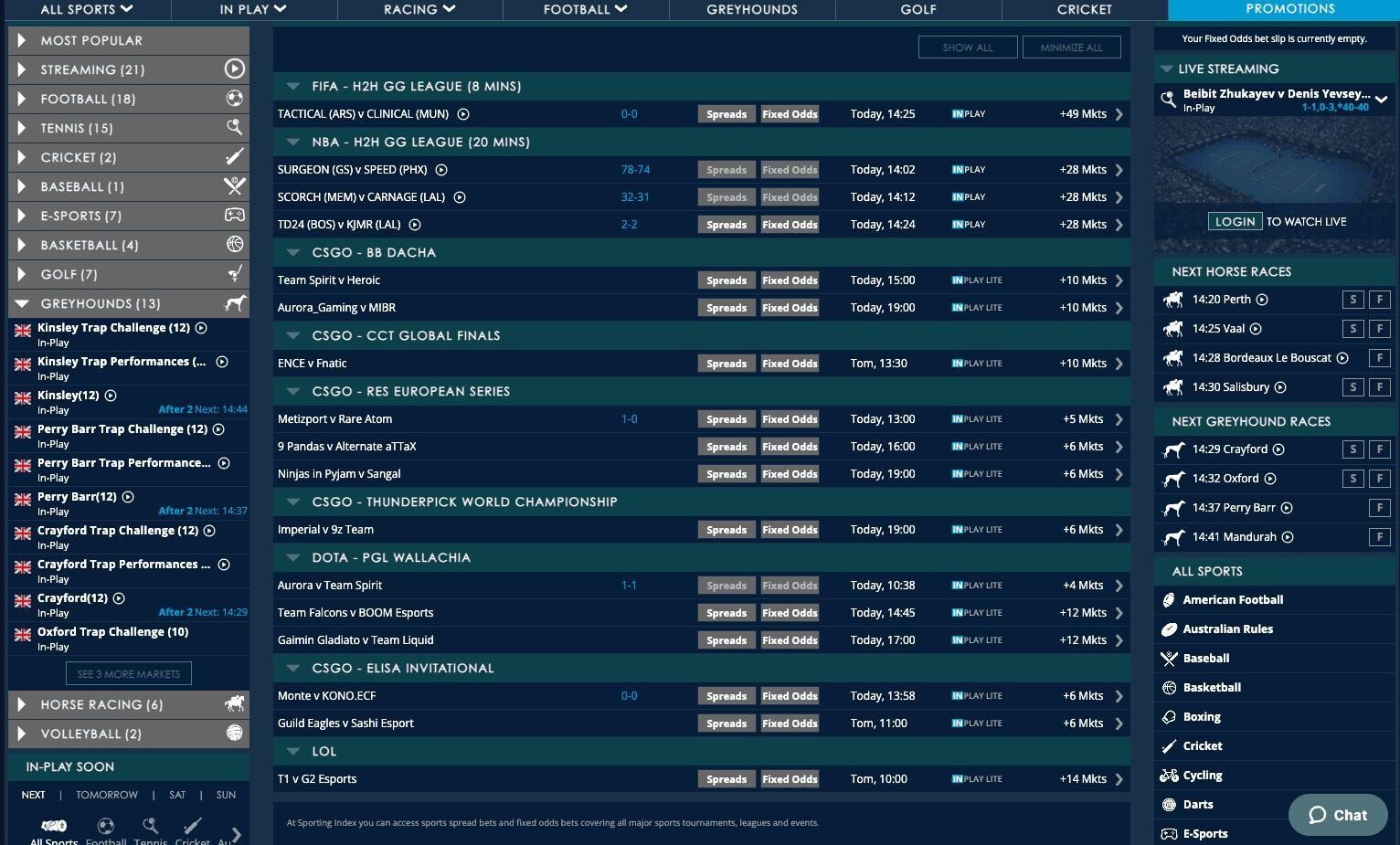The height and width of the screenshot is (845, 1400).
Task: Click the football icon beside Football (18)
Action: point(235,99)
